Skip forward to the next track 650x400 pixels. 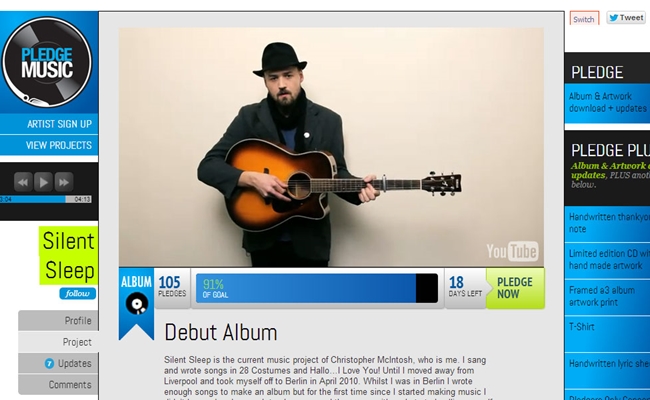[64, 182]
